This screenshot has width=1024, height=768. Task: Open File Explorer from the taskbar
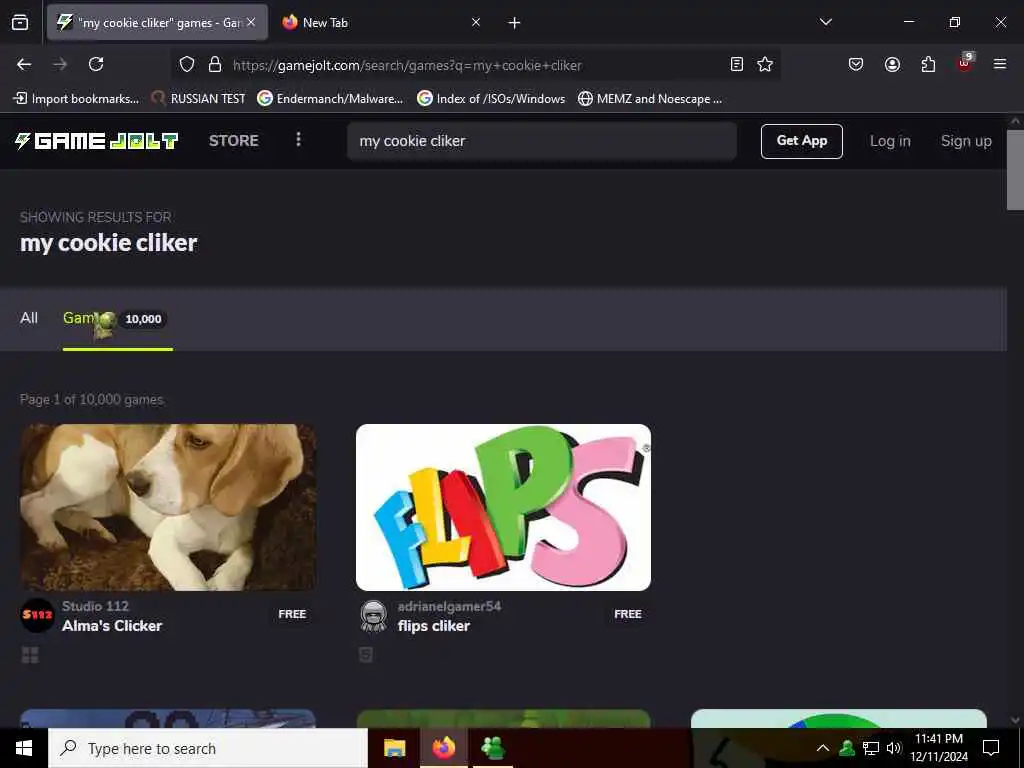pos(394,748)
